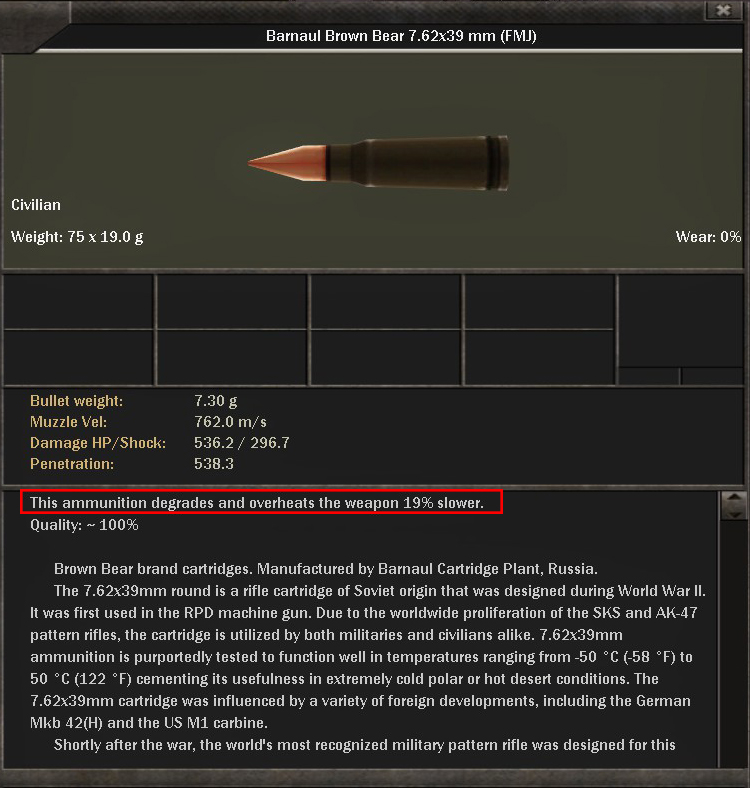
Task: Select the third empty top-row slot
Action: [x=386, y=302]
